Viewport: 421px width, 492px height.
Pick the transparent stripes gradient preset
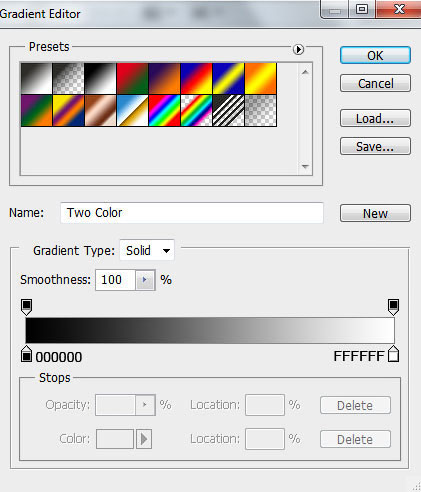229,111
